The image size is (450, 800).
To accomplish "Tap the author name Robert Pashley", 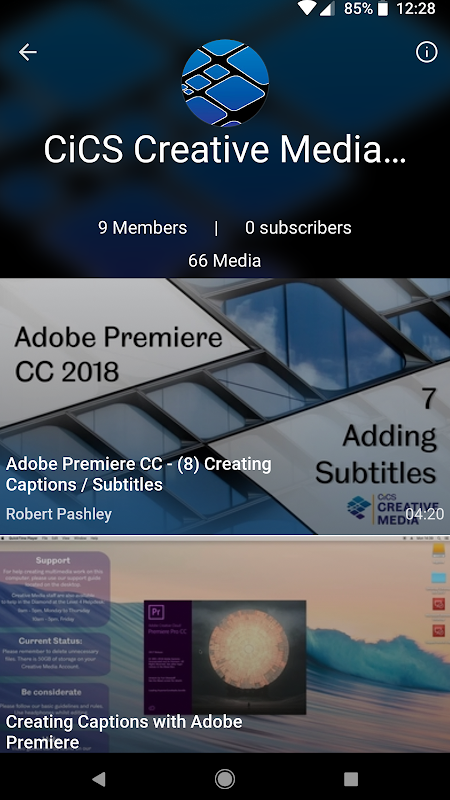I will 59,514.
